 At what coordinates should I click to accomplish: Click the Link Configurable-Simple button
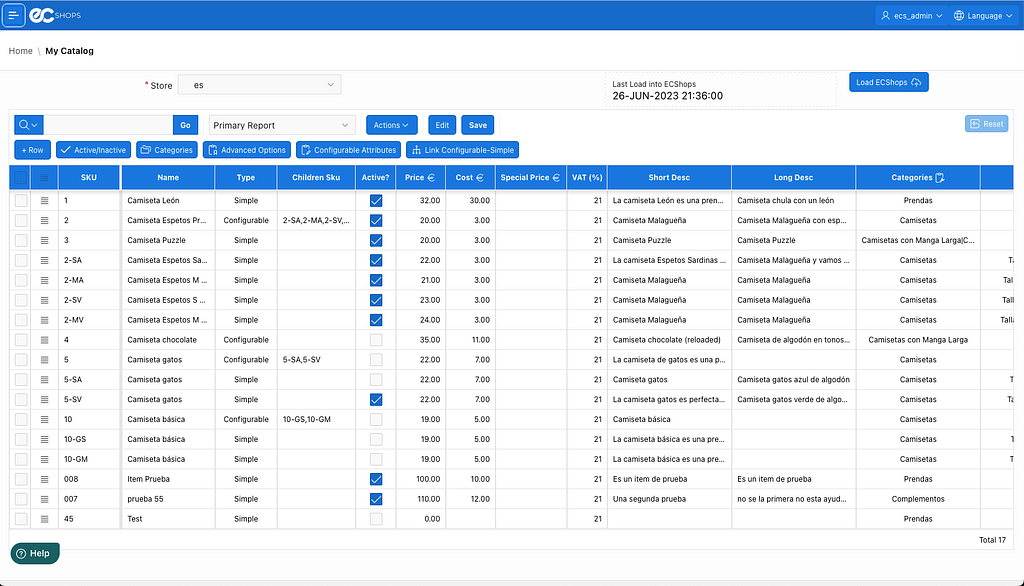click(462, 150)
